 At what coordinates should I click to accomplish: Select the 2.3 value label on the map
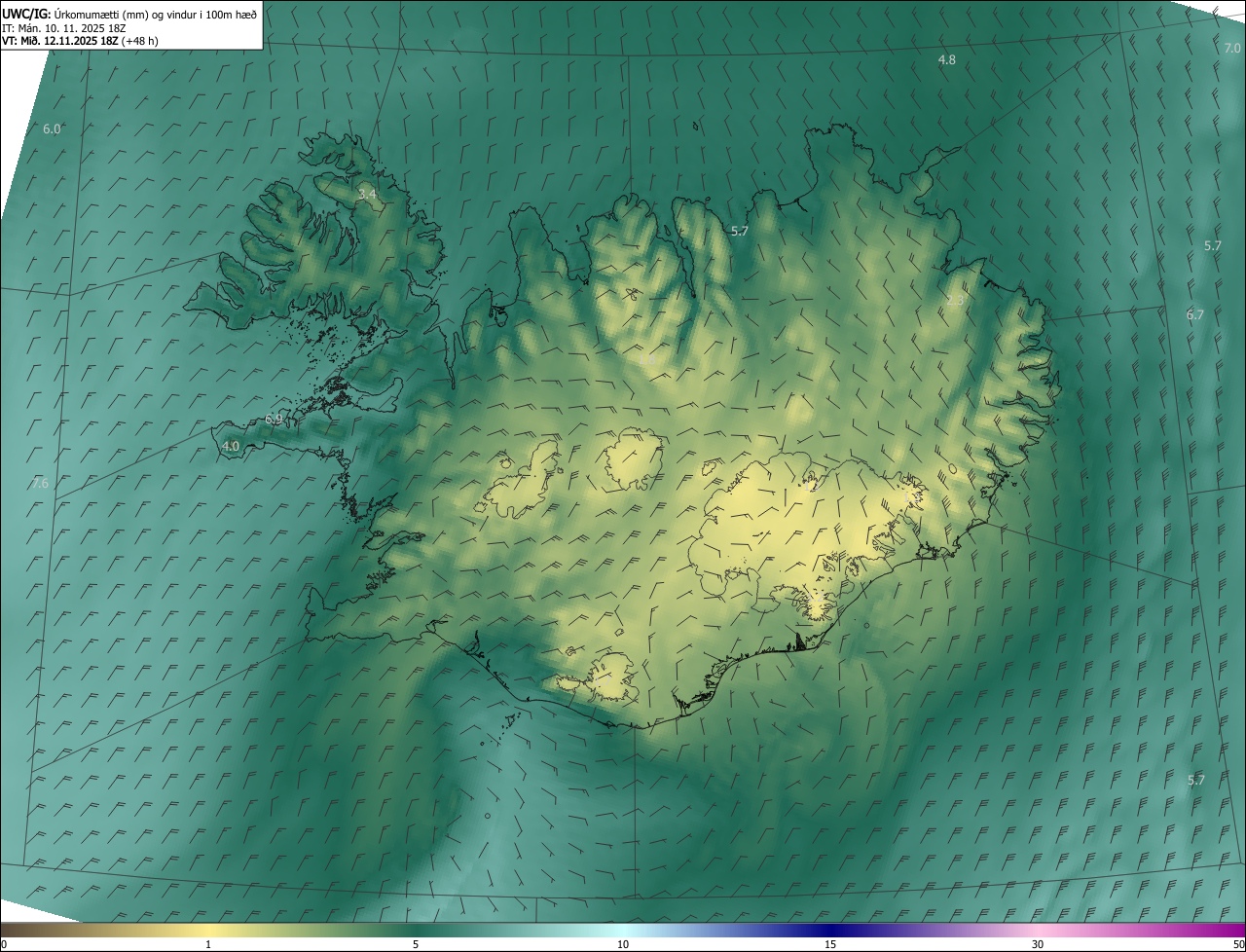click(955, 301)
